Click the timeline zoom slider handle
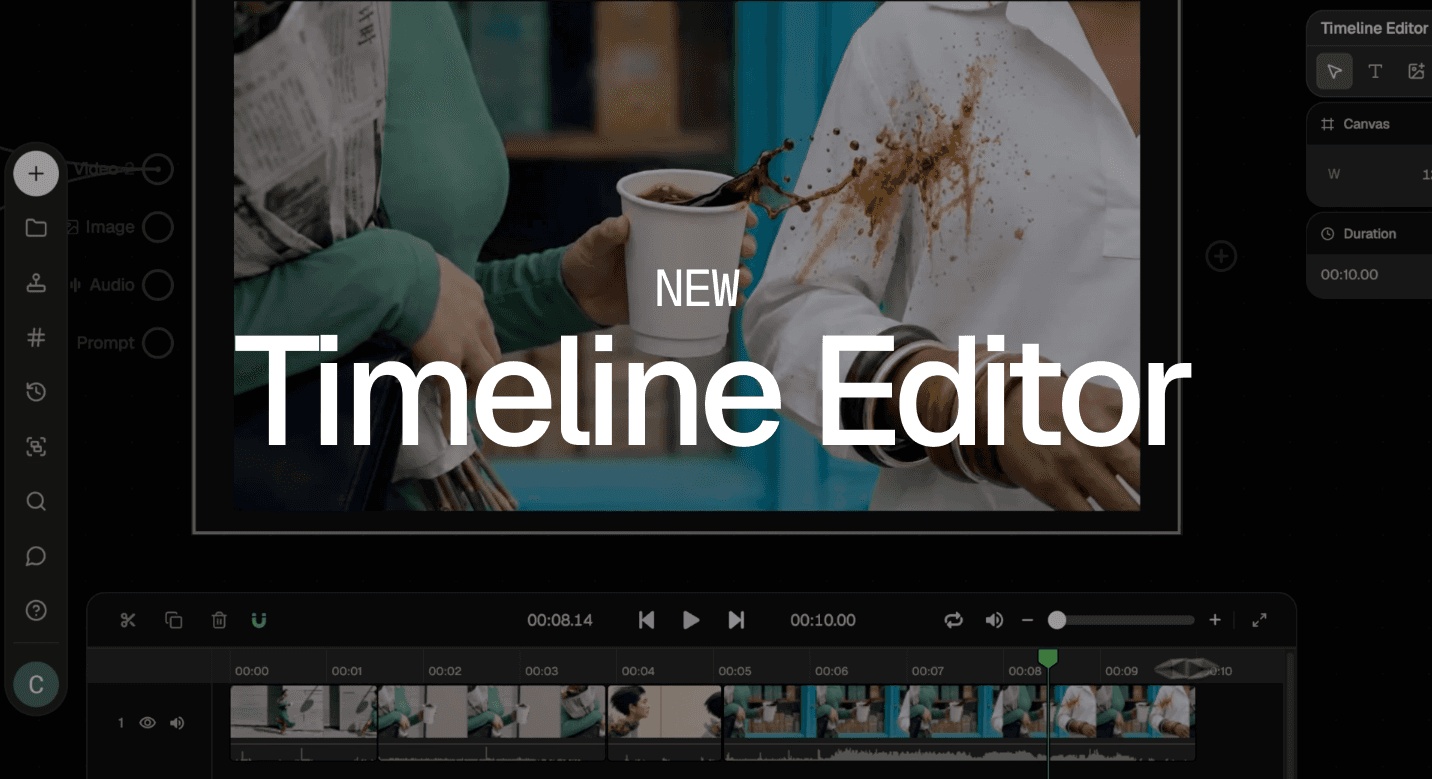The height and width of the screenshot is (779, 1432). (1057, 620)
